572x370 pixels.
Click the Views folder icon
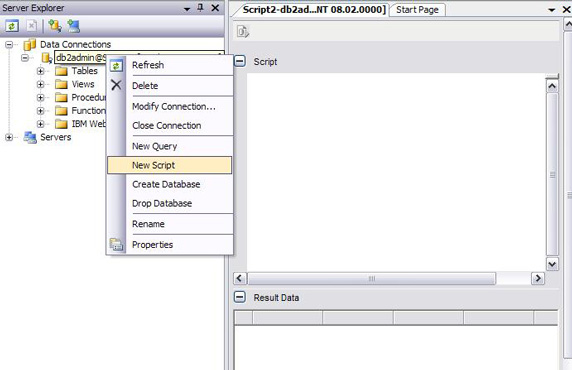pos(61,84)
